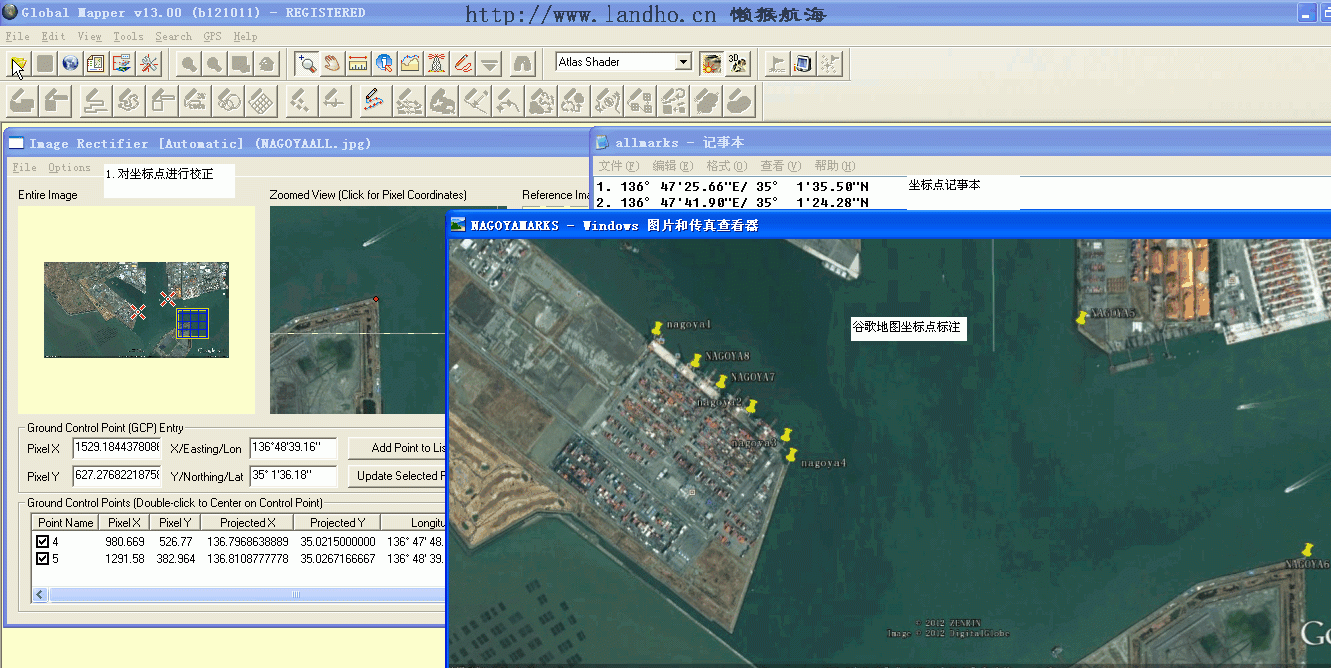Screen dimensions: 1331x668
Task: Select the Zoom tool with magnifier cursor
Action: [307, 64]
